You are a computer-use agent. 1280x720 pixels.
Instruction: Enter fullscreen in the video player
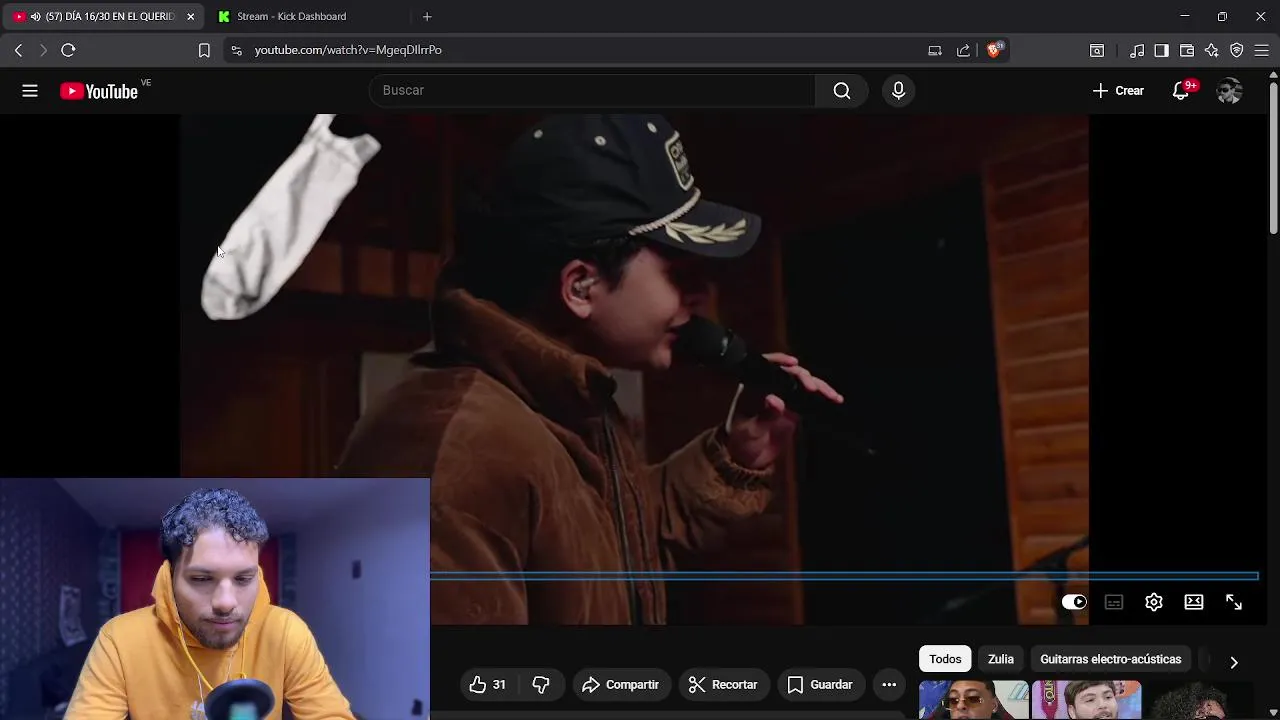tap(1234, 602)
